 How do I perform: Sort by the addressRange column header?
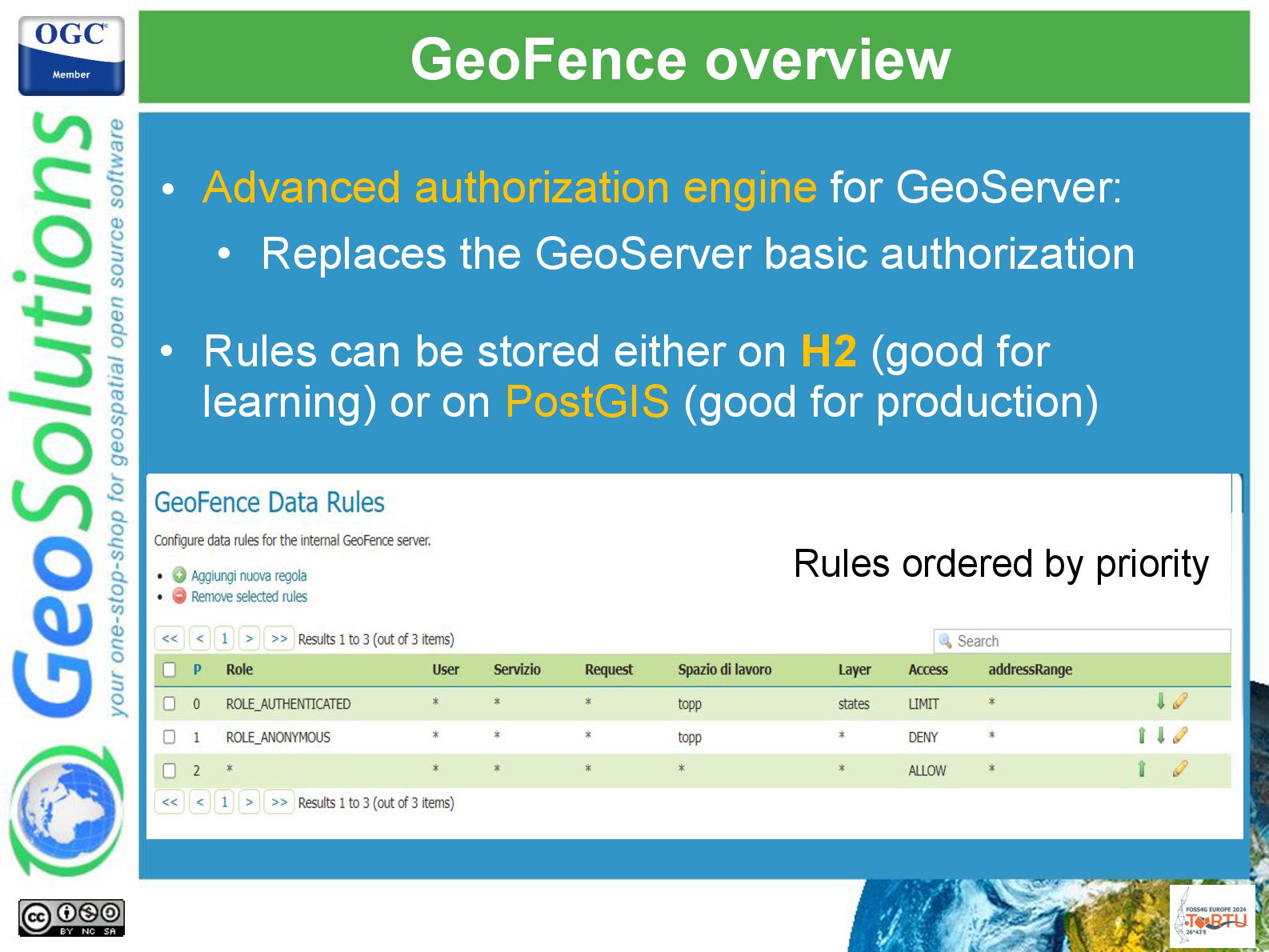[x=1031, y=670]
